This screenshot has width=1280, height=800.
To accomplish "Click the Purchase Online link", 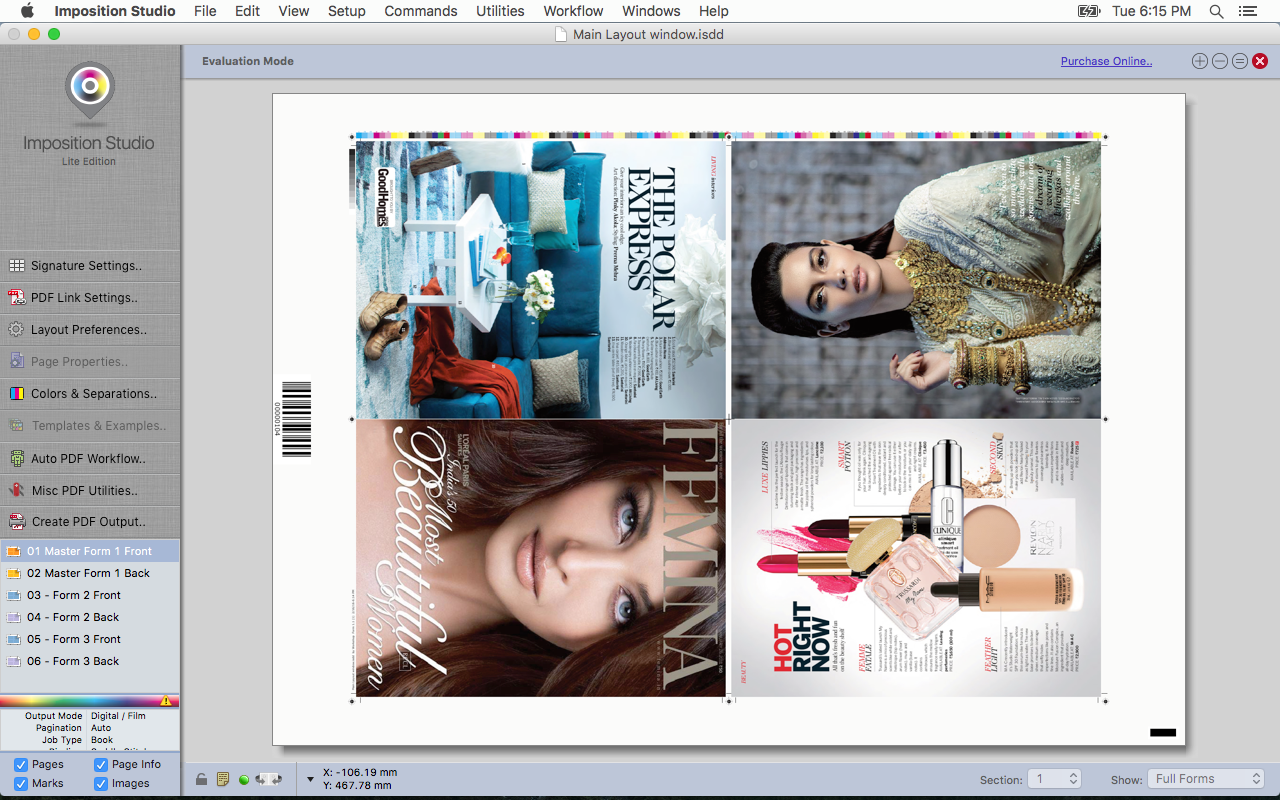I will [x=1106, y=61].
